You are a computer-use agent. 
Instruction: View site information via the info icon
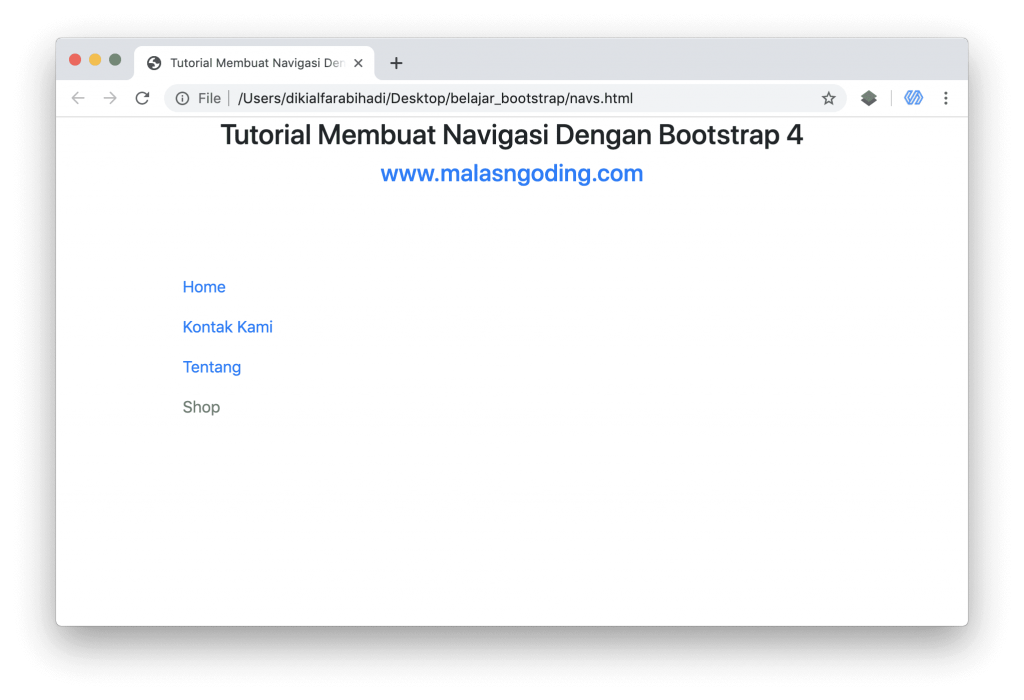point(182,98)
